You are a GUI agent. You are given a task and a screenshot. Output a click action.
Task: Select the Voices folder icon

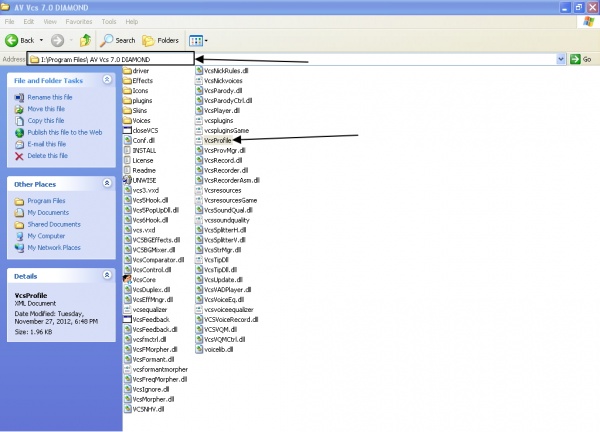(127, 121)
